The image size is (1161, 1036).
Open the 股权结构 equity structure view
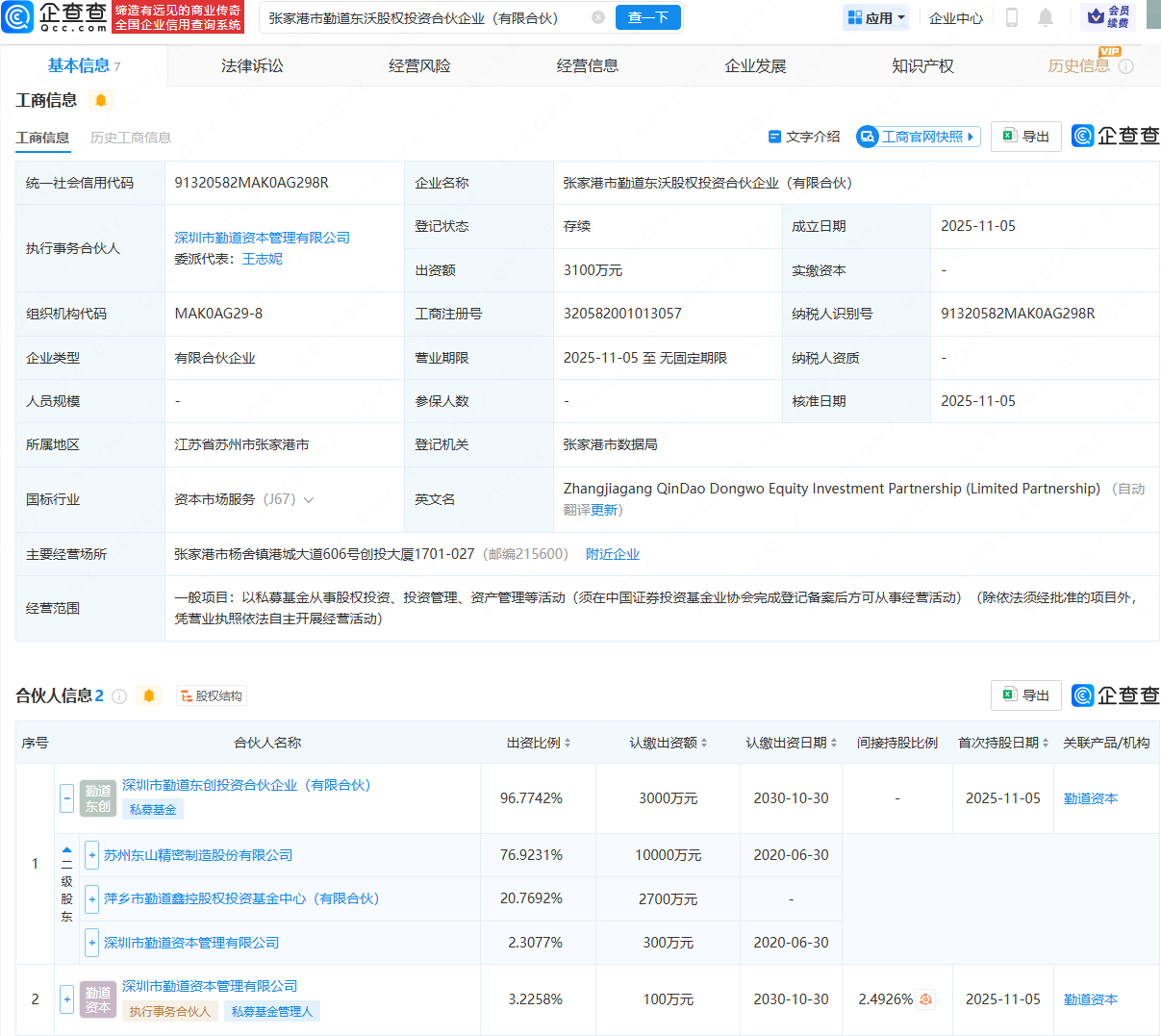coord(212,696)
